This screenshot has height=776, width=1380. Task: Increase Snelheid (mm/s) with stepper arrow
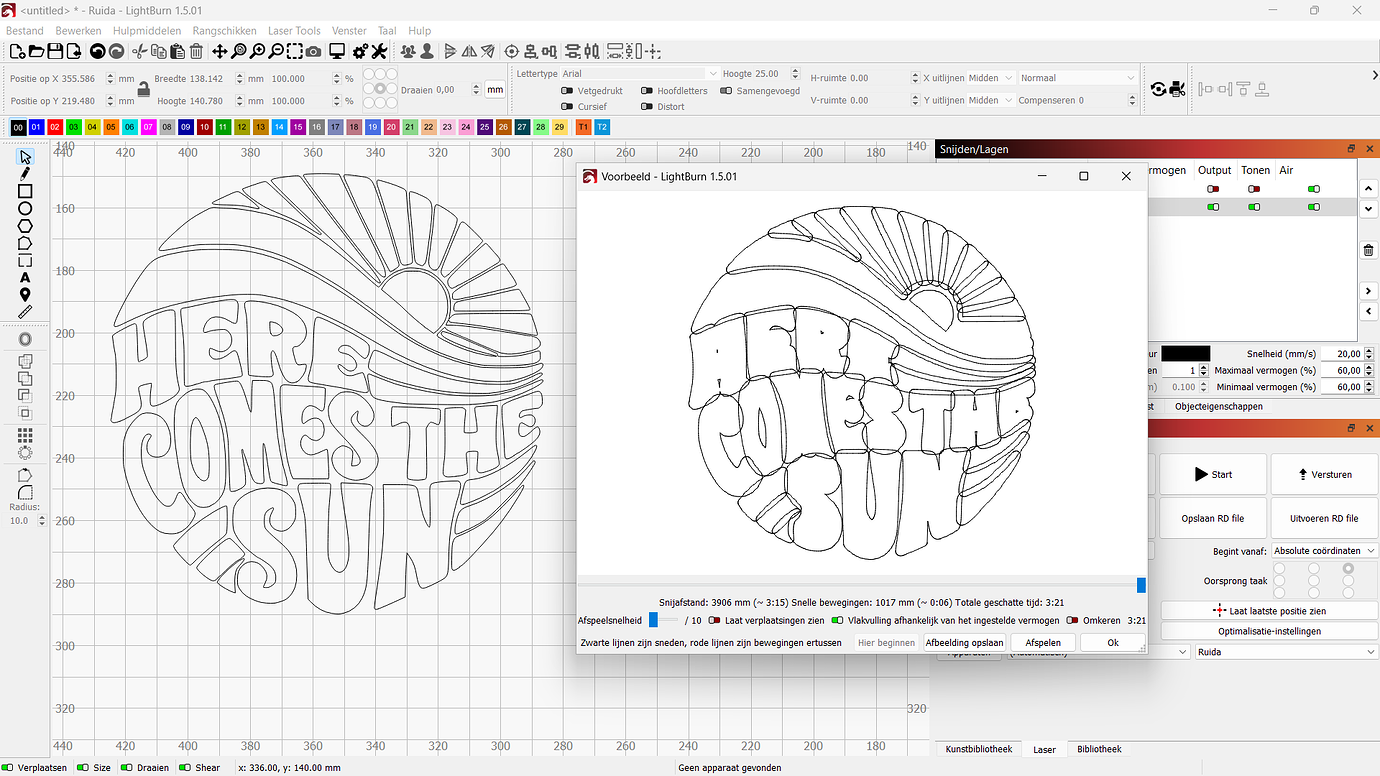pyautogui.click(x=1369, y=351)
